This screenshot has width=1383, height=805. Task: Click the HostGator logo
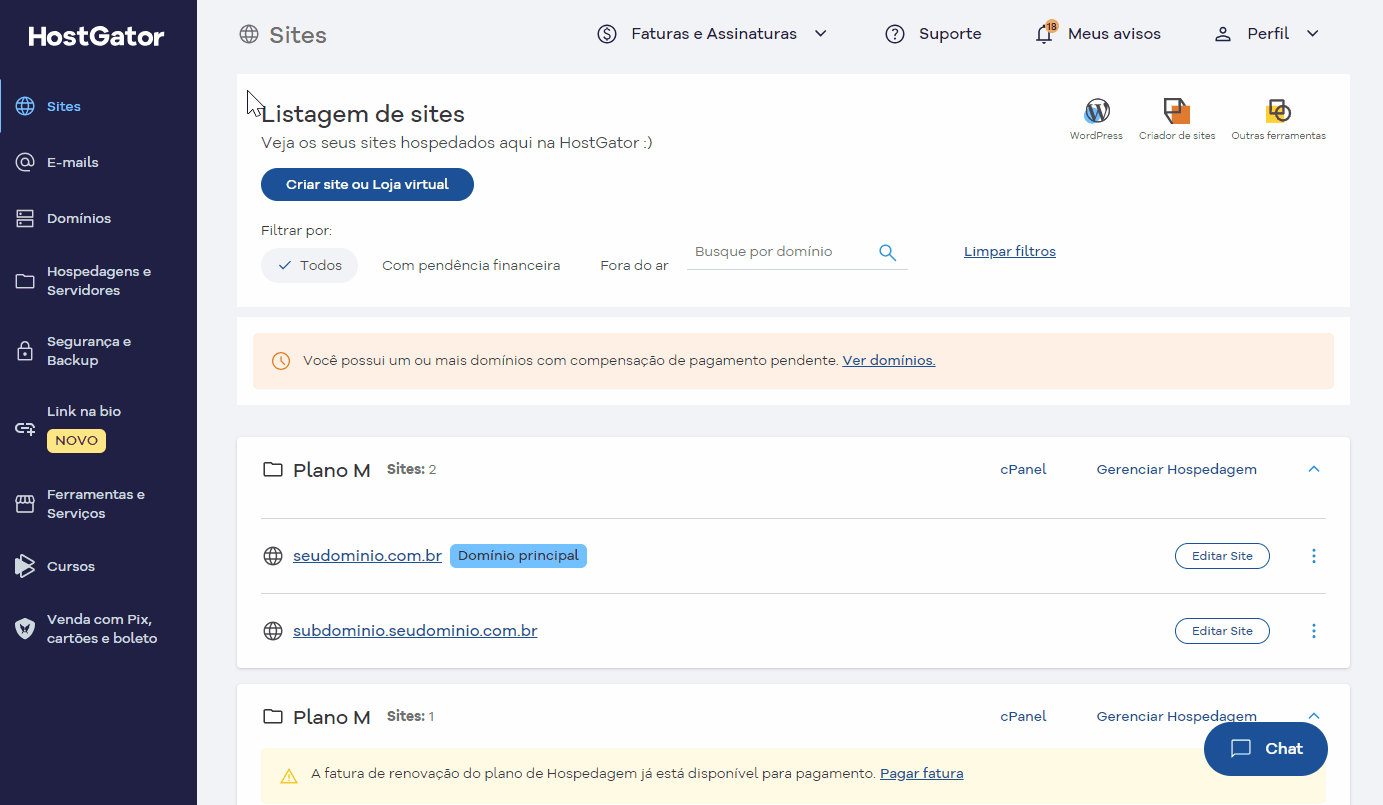click(x=96, y=37)
